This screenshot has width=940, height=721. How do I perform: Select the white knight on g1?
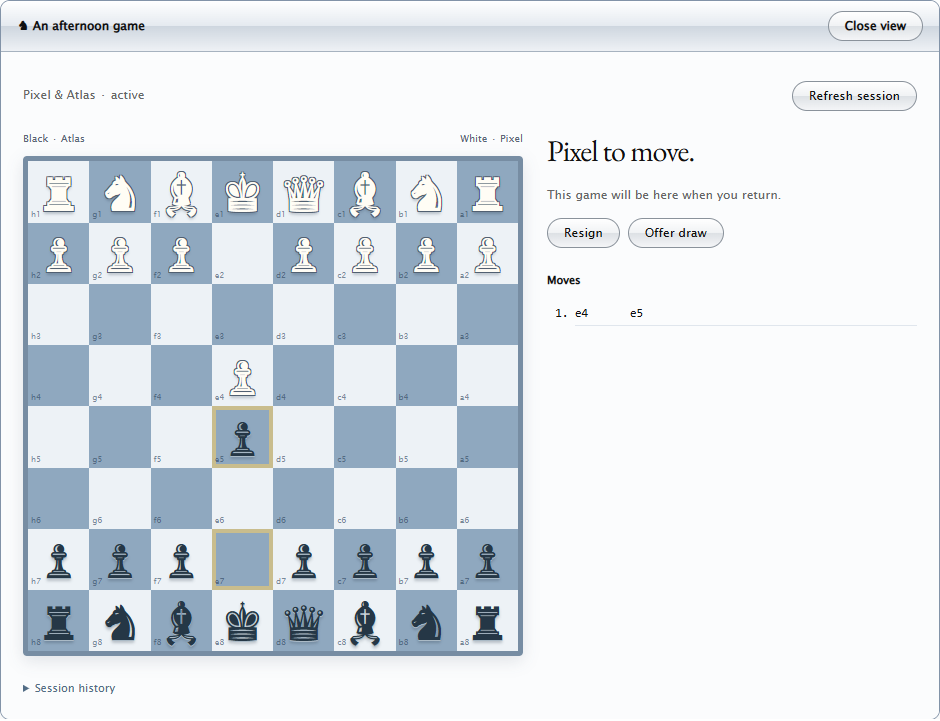point(120,192)
